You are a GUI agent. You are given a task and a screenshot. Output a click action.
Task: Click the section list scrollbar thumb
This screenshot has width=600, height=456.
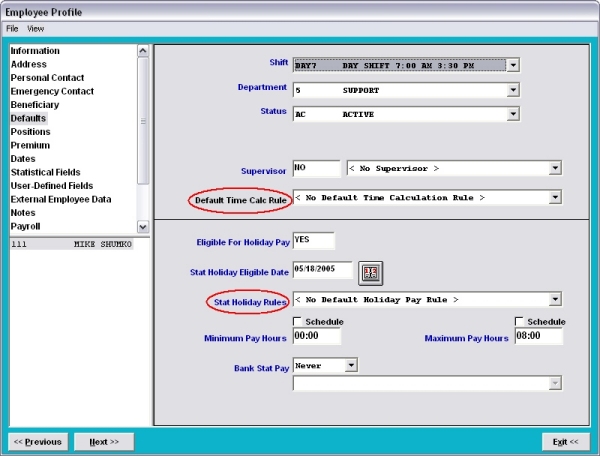143,121
